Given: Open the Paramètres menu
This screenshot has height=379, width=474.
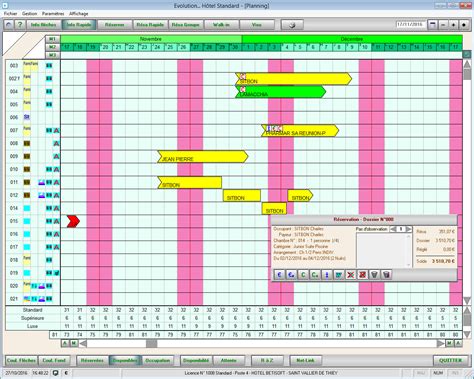Looking at the screenshot, I should (x=53, y=14).
